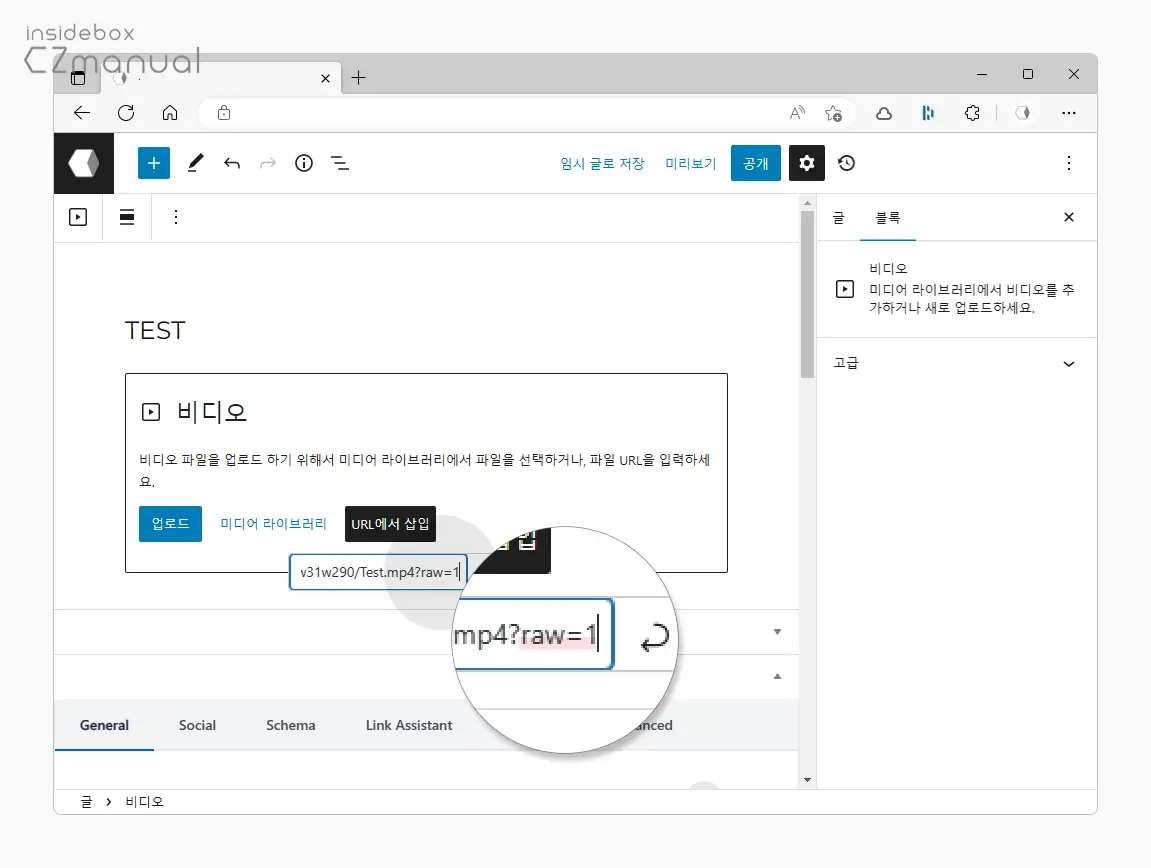The width and height of the screenshot is (1151, 868).
Task: Undo the last editor change
Action: tap(232, 163)
